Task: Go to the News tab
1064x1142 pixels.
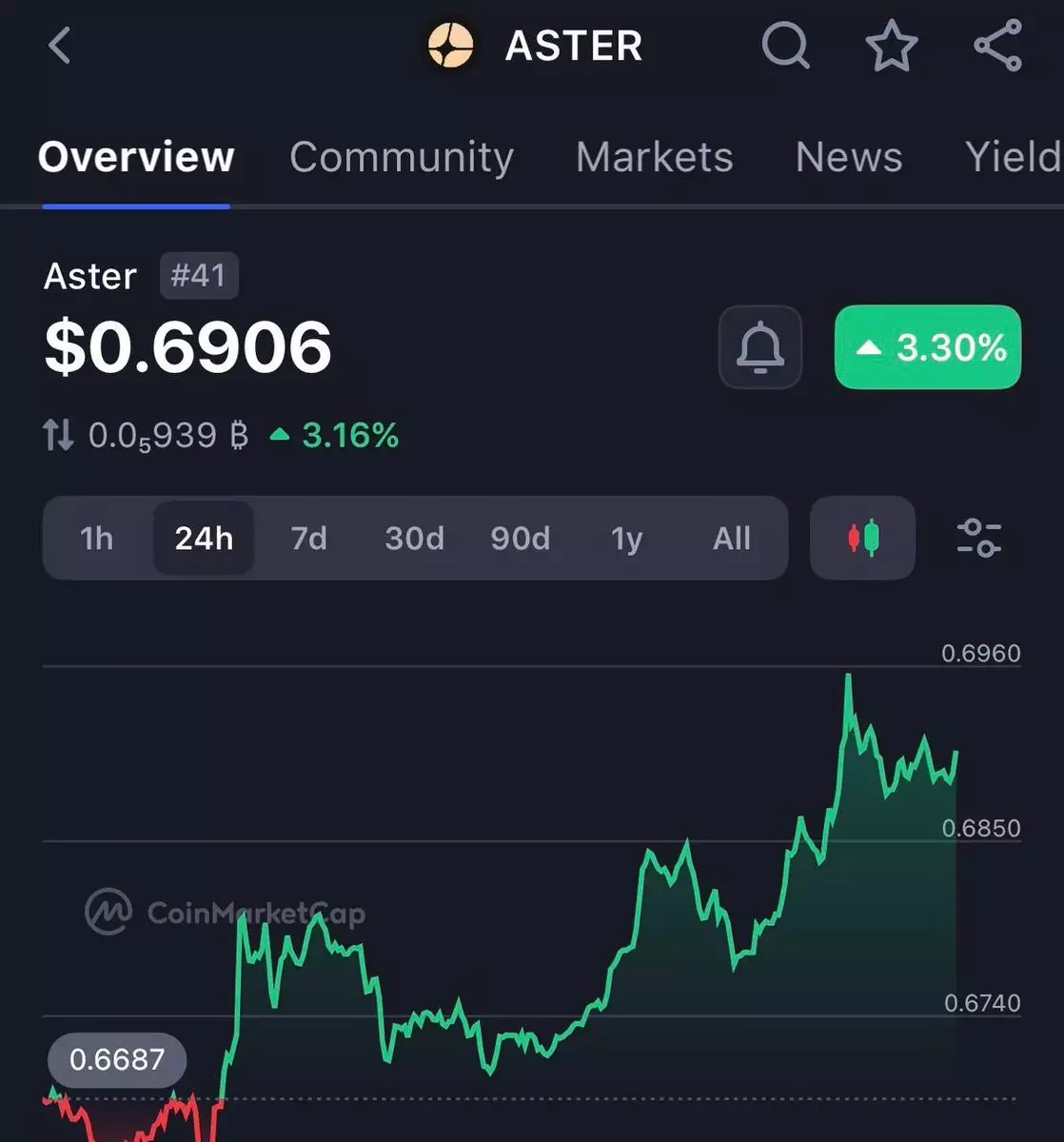Action: (x=849, y=157)
